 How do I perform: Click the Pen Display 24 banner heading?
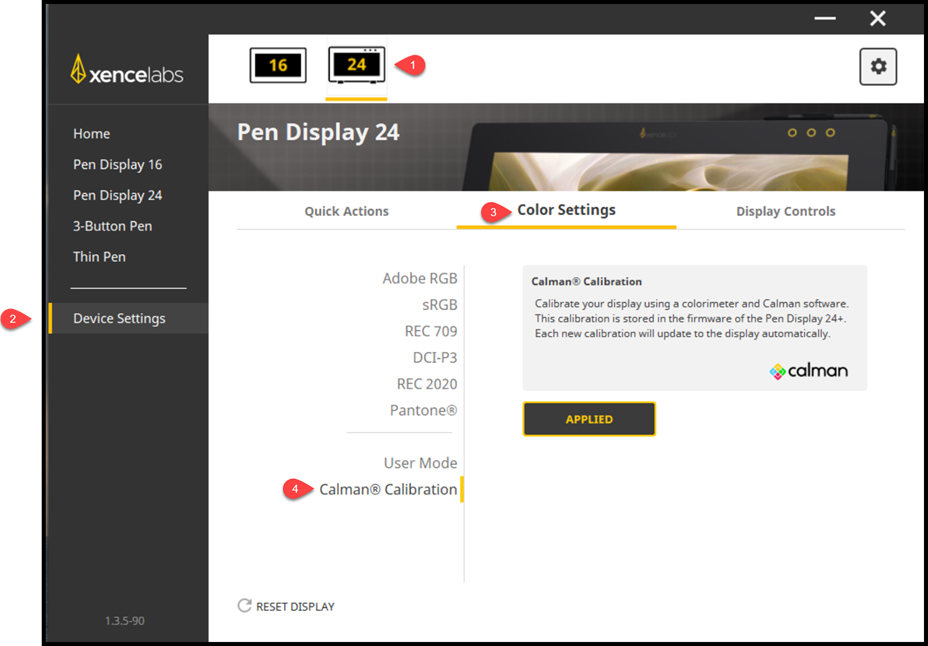[318, 133]
